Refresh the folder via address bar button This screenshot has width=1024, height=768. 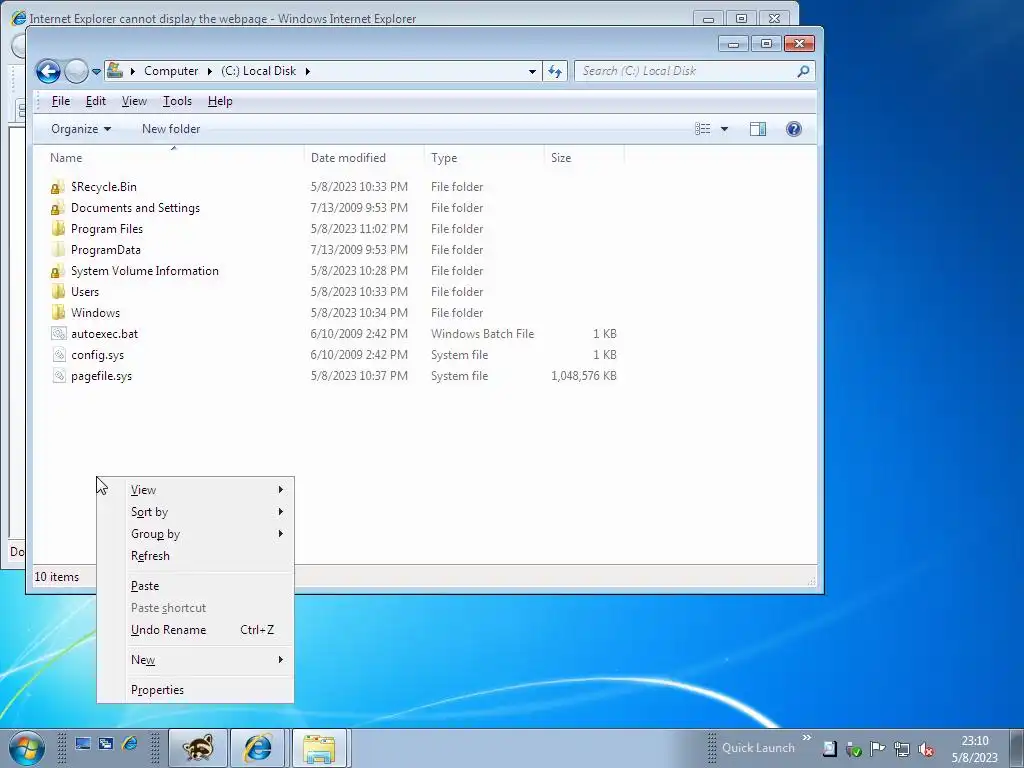[x=555, y=71]
